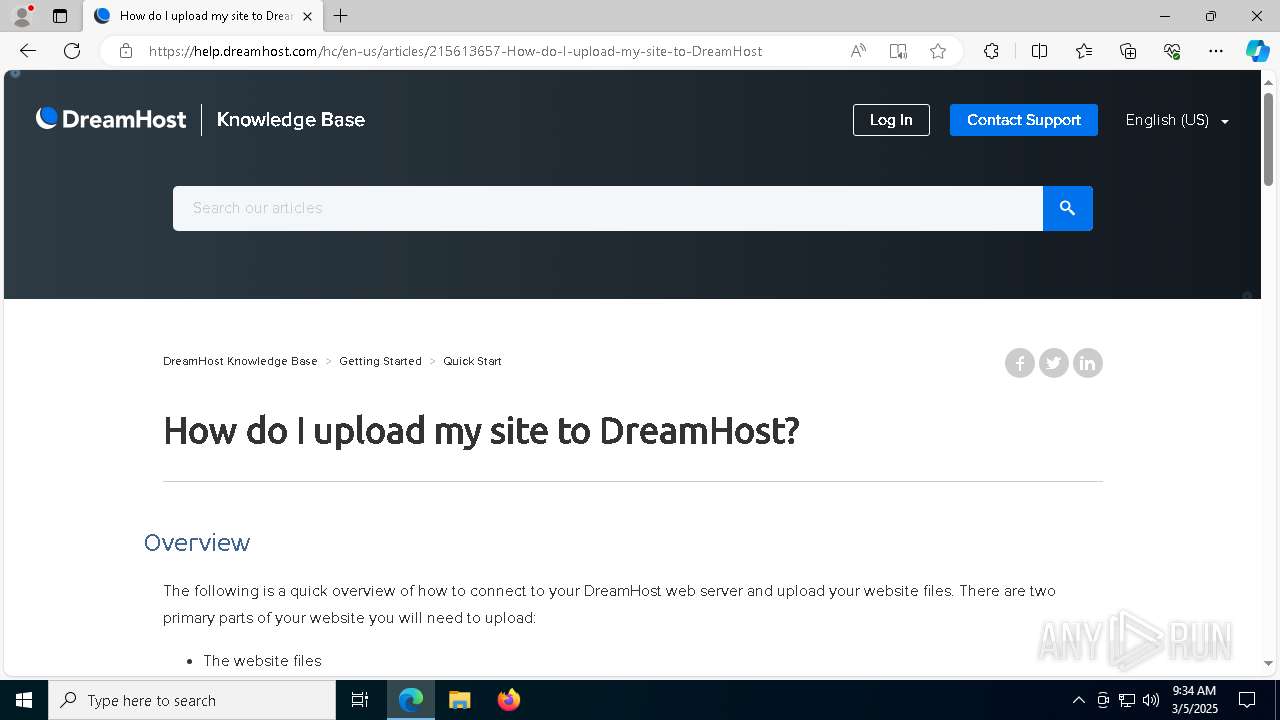Open Read aloud icon in address bar

pos(858,51)
